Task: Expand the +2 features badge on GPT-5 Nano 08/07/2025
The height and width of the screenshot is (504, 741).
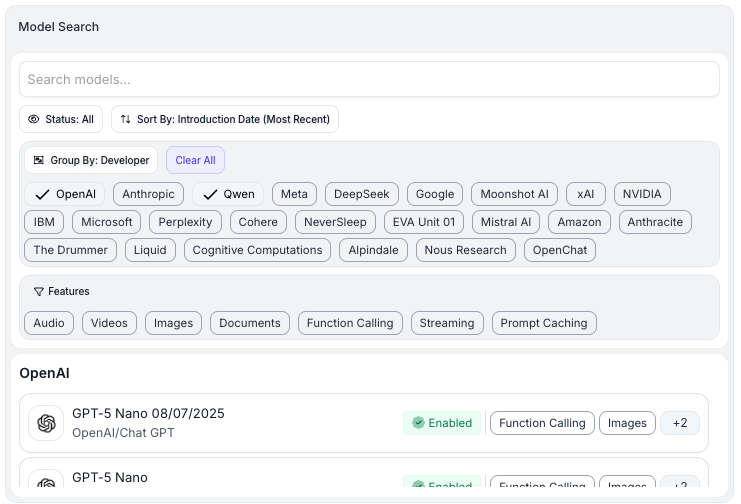Action: [x=680, y=423]
